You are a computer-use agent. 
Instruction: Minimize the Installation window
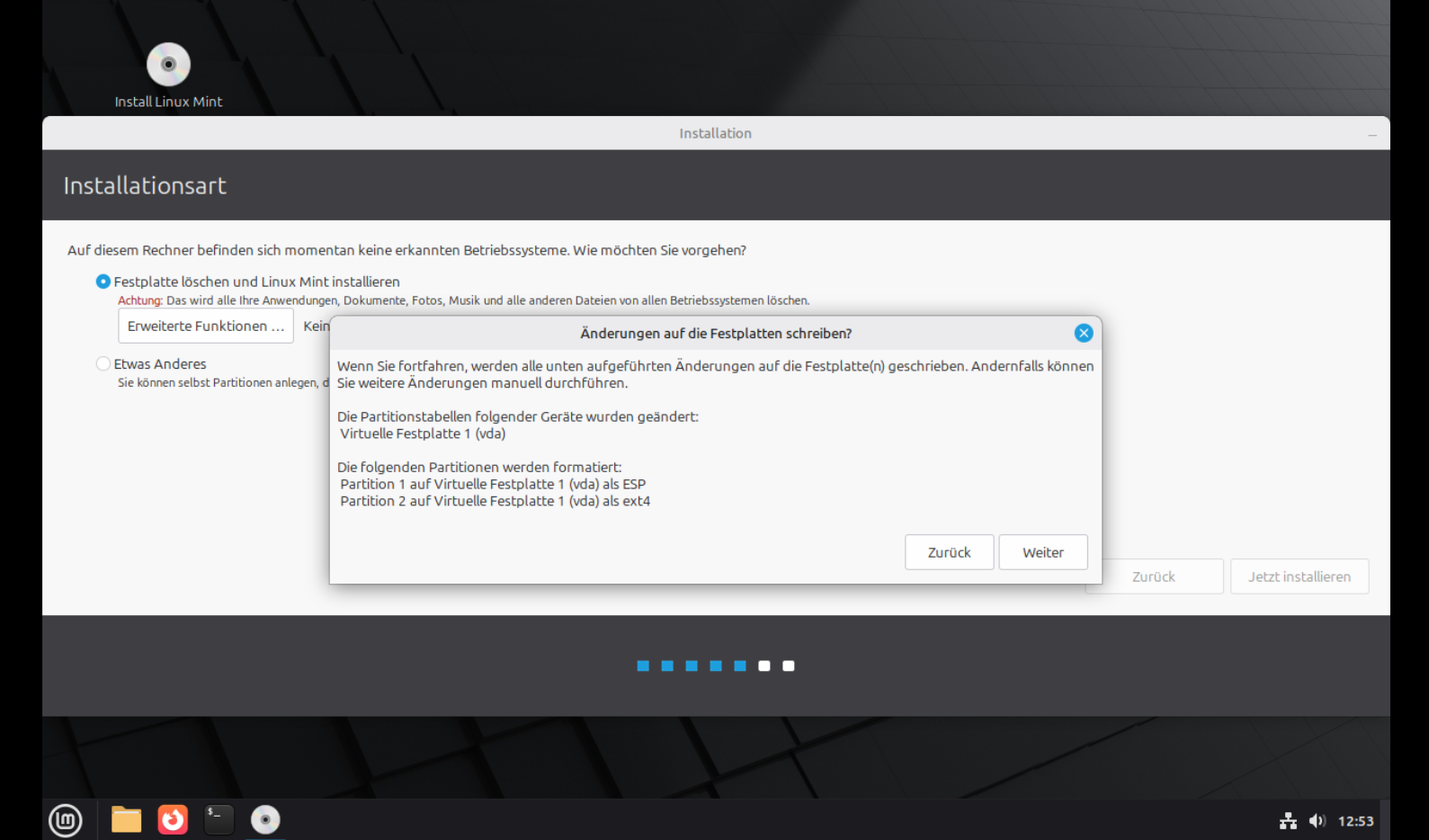pos(1371,134)
